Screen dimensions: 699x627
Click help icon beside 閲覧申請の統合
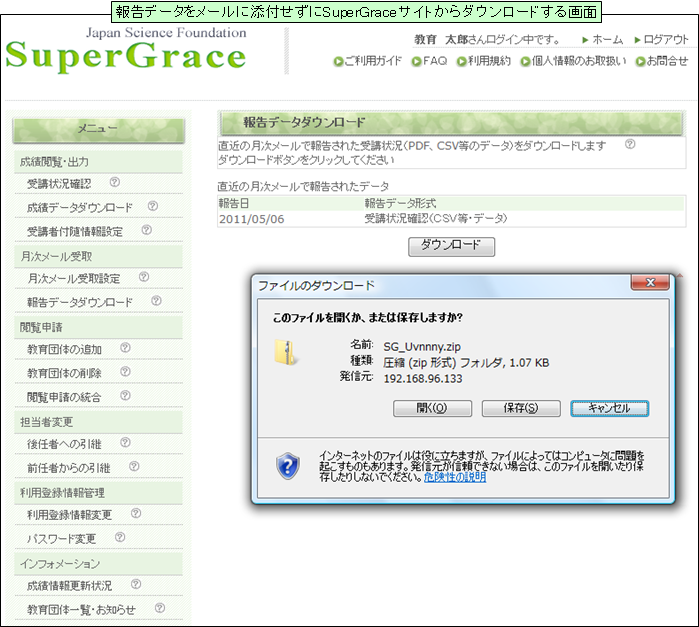(125, 395)
